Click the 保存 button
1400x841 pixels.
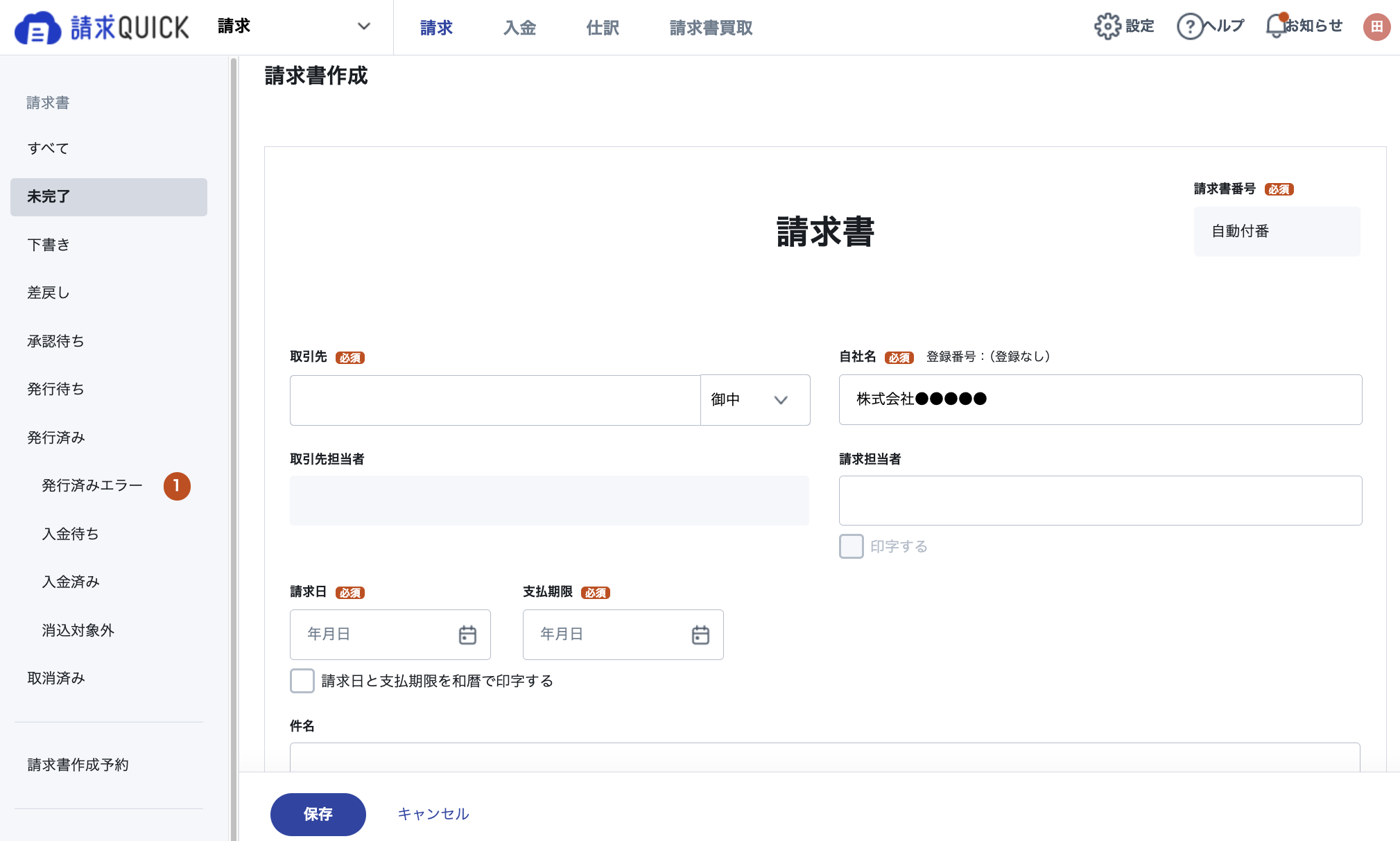pyautogui.click(x=318, y=814)
